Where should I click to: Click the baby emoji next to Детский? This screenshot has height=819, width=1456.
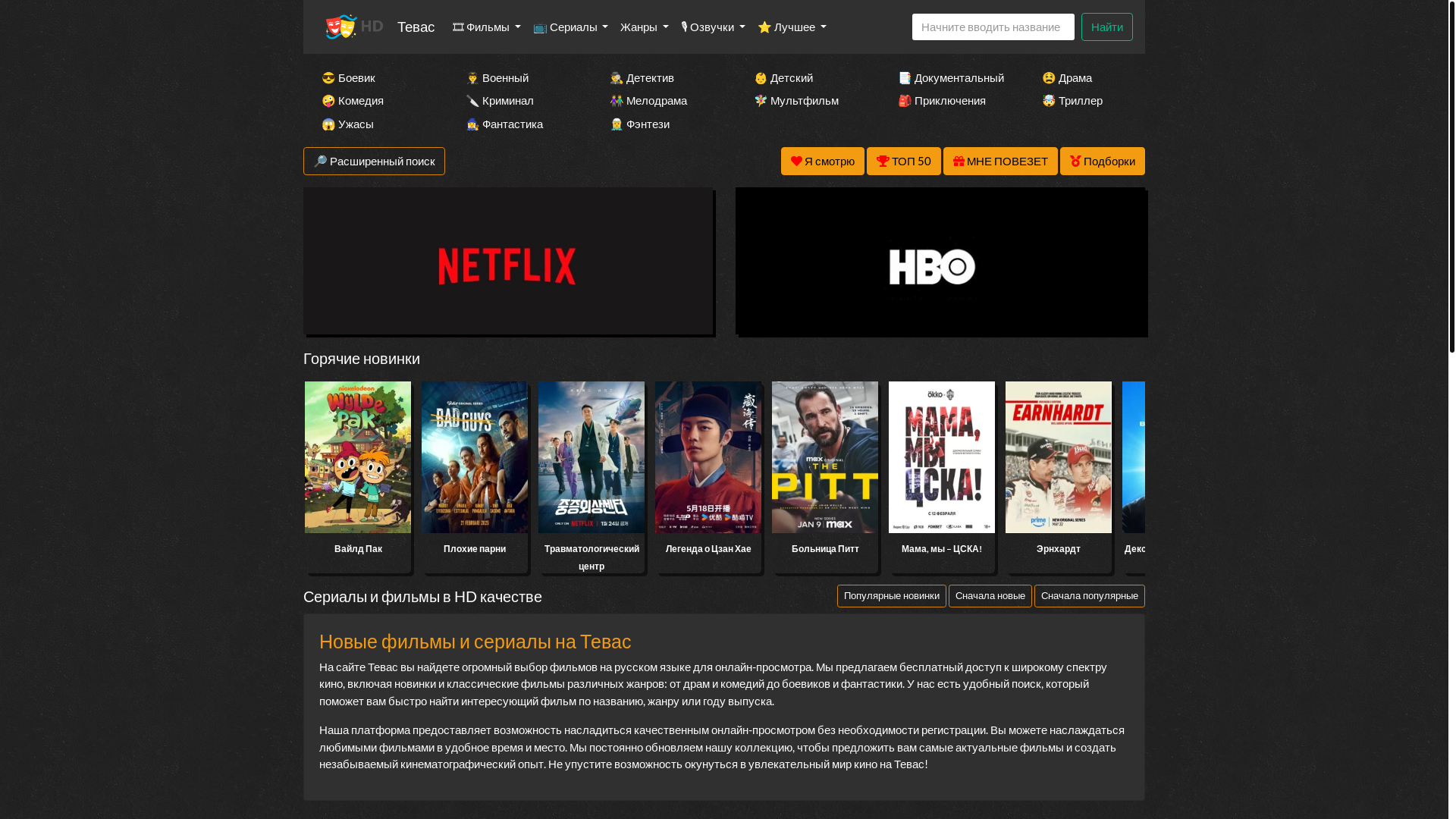coord(761,78)
